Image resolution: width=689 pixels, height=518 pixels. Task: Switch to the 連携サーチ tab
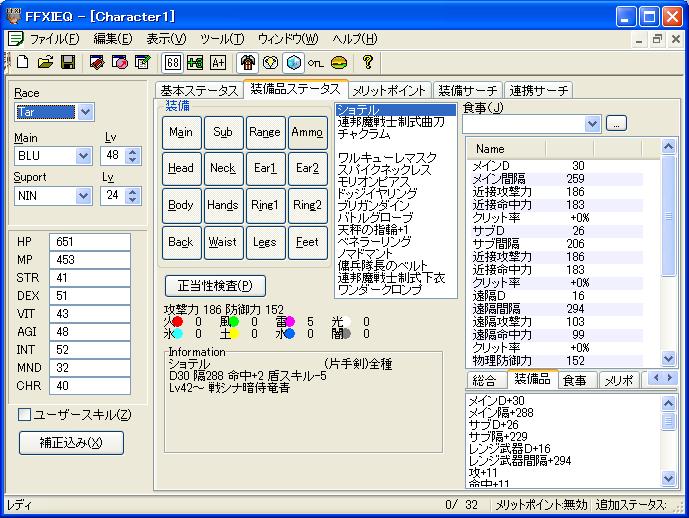(539, 91)
